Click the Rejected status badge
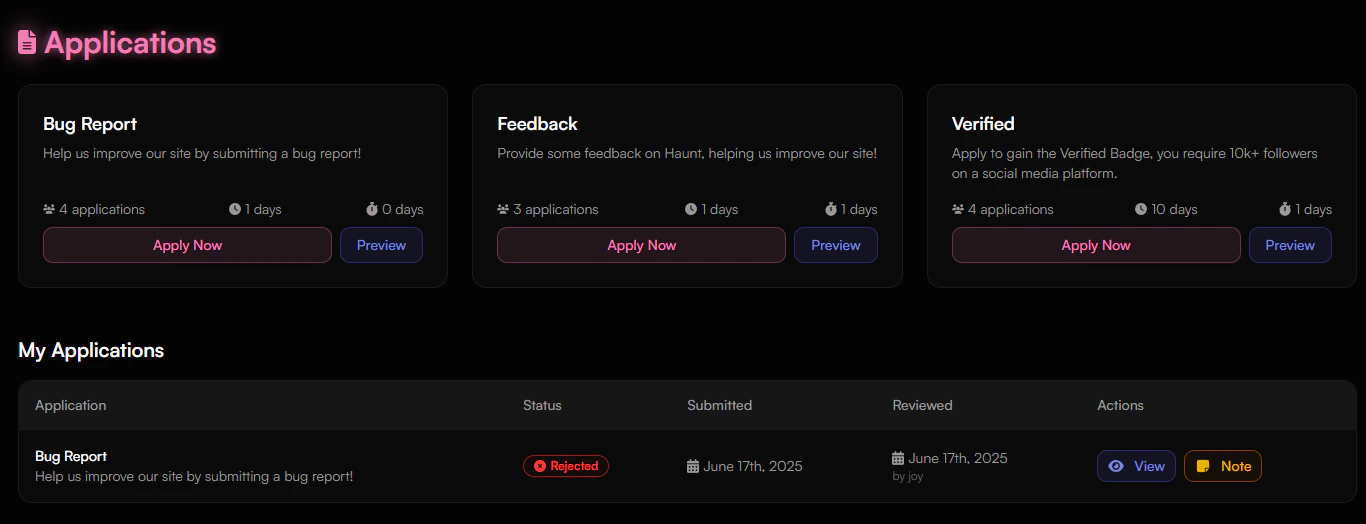1366x524 pixels. 566,466
